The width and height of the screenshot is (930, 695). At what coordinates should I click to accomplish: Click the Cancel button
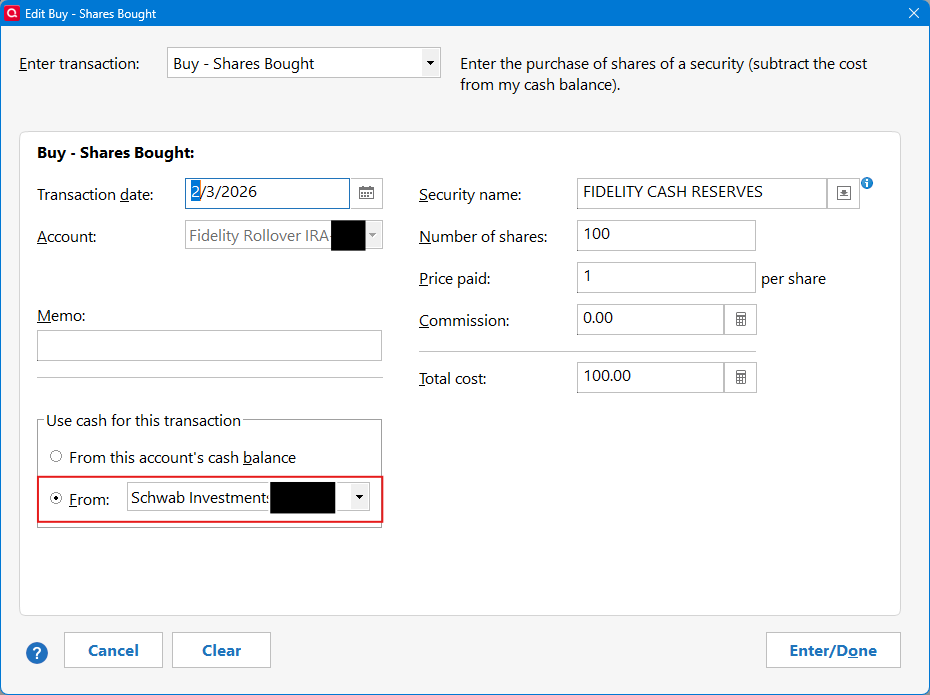[113, 651]
